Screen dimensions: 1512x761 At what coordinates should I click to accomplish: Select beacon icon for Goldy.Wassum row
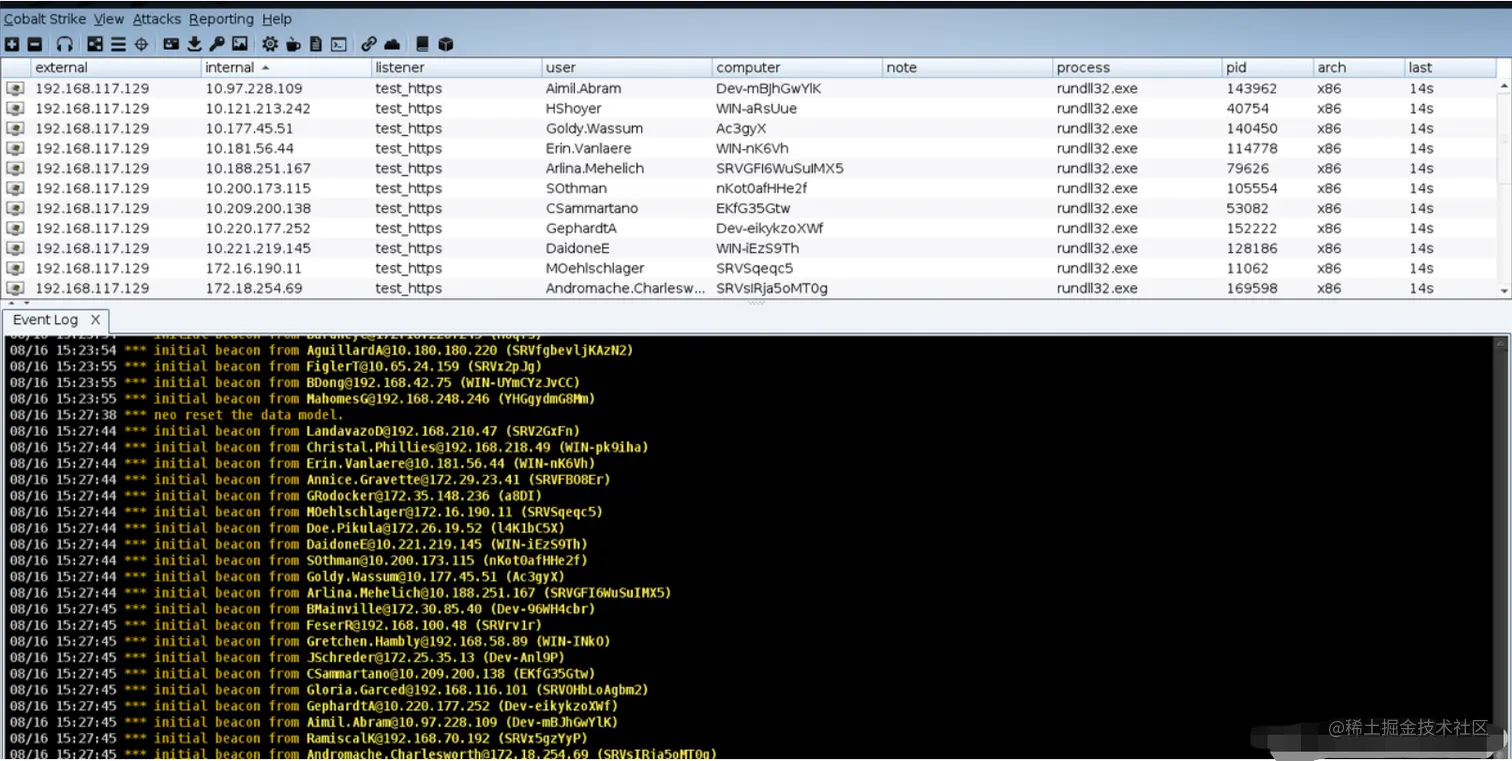[x=15, y=128]
